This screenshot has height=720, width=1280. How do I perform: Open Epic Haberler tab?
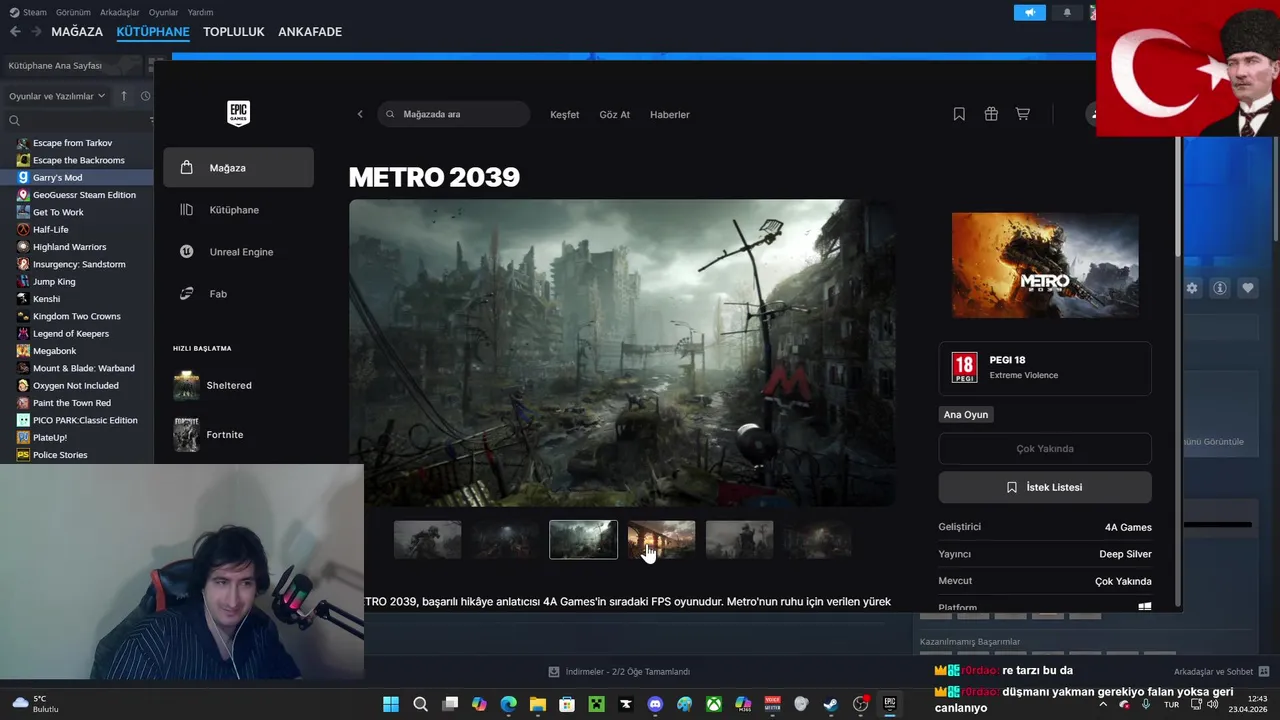point(670,114)
